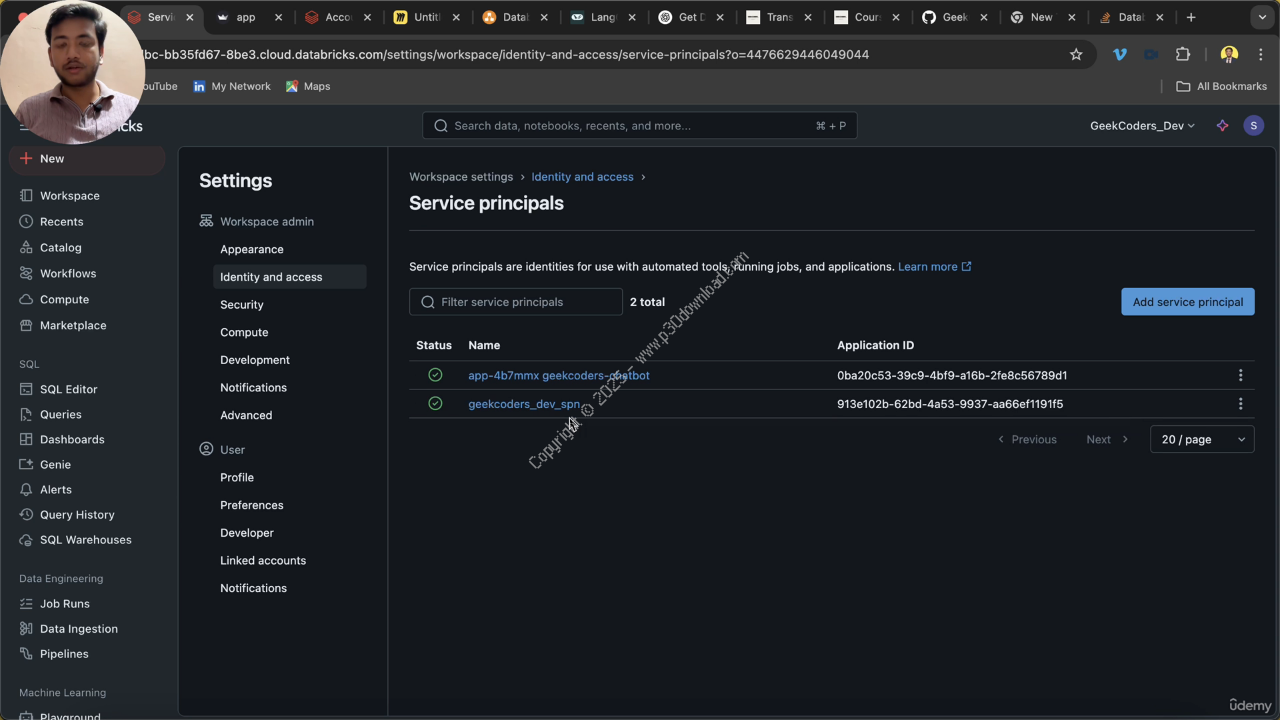Open kebab menu for app-4b7mmx geekcoders-chatbot row
The height and width of the screenshot is (720, 1280).
1240,375
